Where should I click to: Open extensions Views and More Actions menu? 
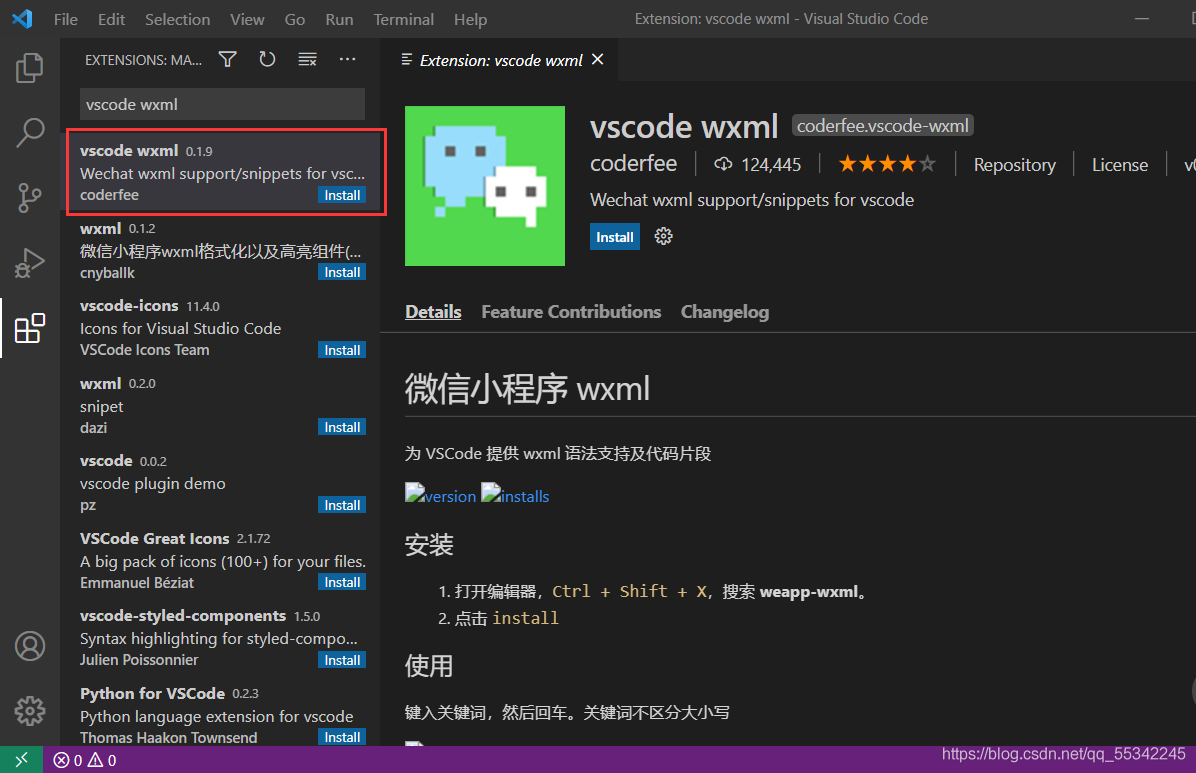[347, 60]
